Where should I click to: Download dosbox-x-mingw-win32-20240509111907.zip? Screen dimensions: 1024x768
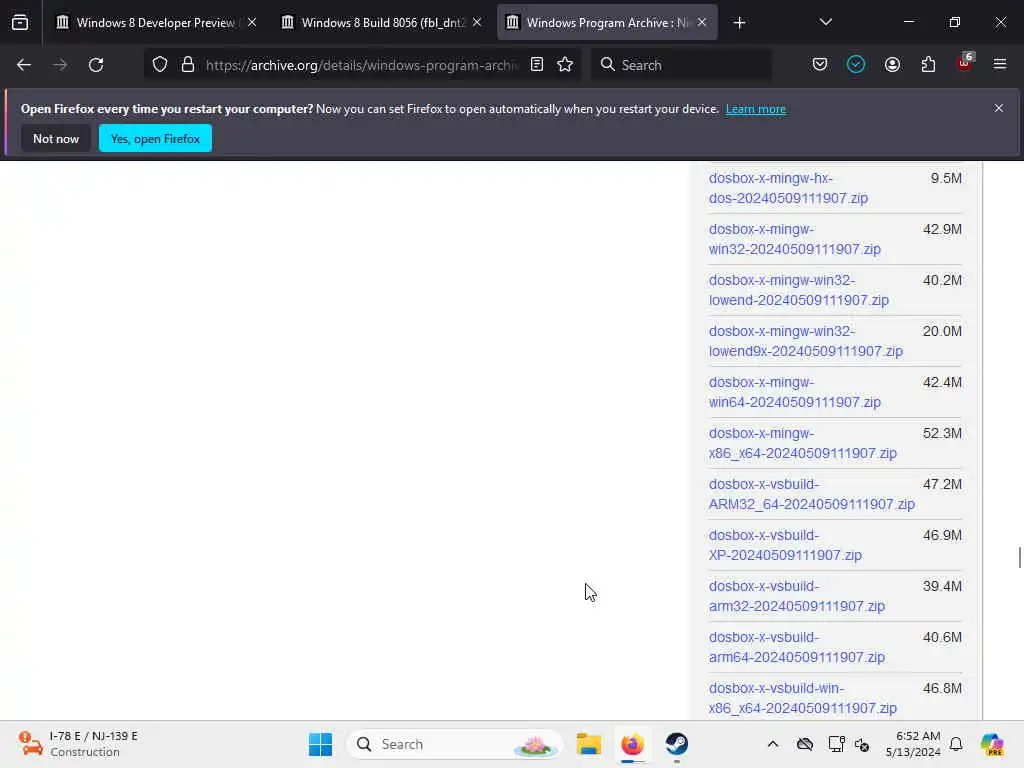795,239
